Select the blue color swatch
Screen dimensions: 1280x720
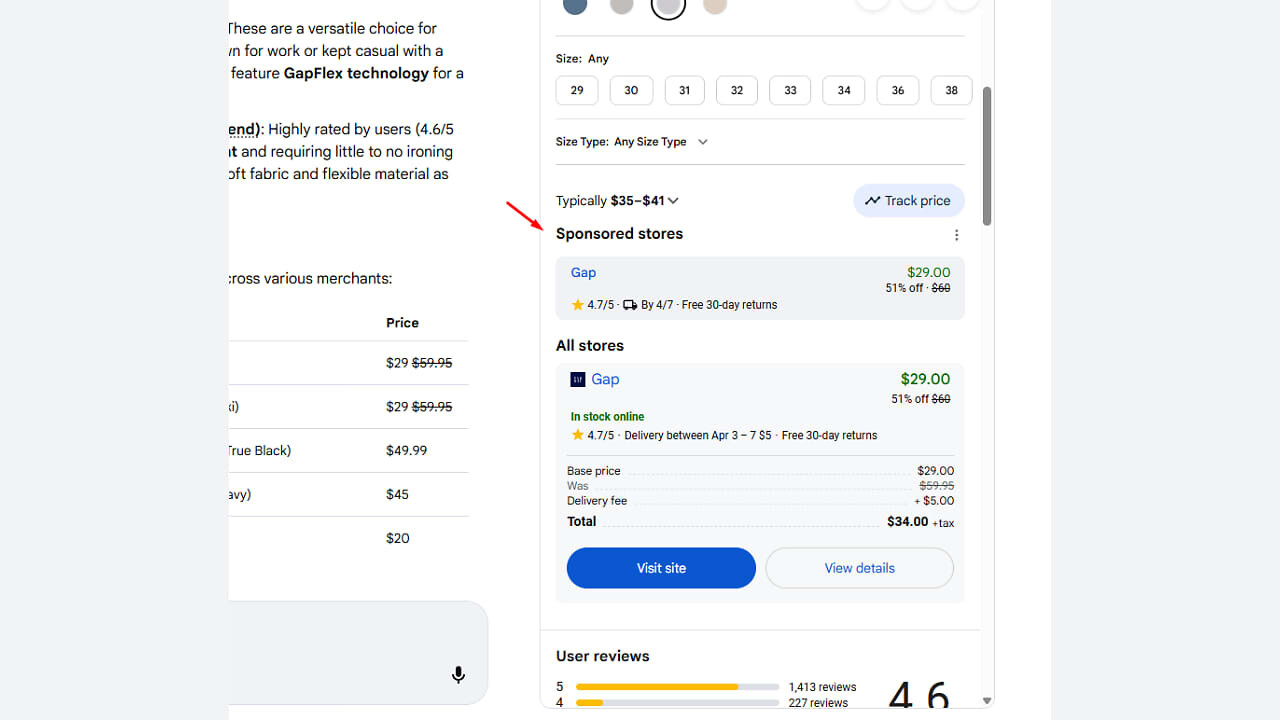575,5
